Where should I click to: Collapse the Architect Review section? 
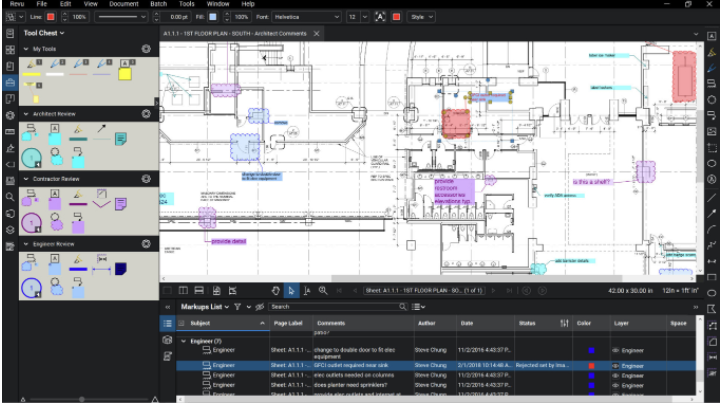[26, 114]
